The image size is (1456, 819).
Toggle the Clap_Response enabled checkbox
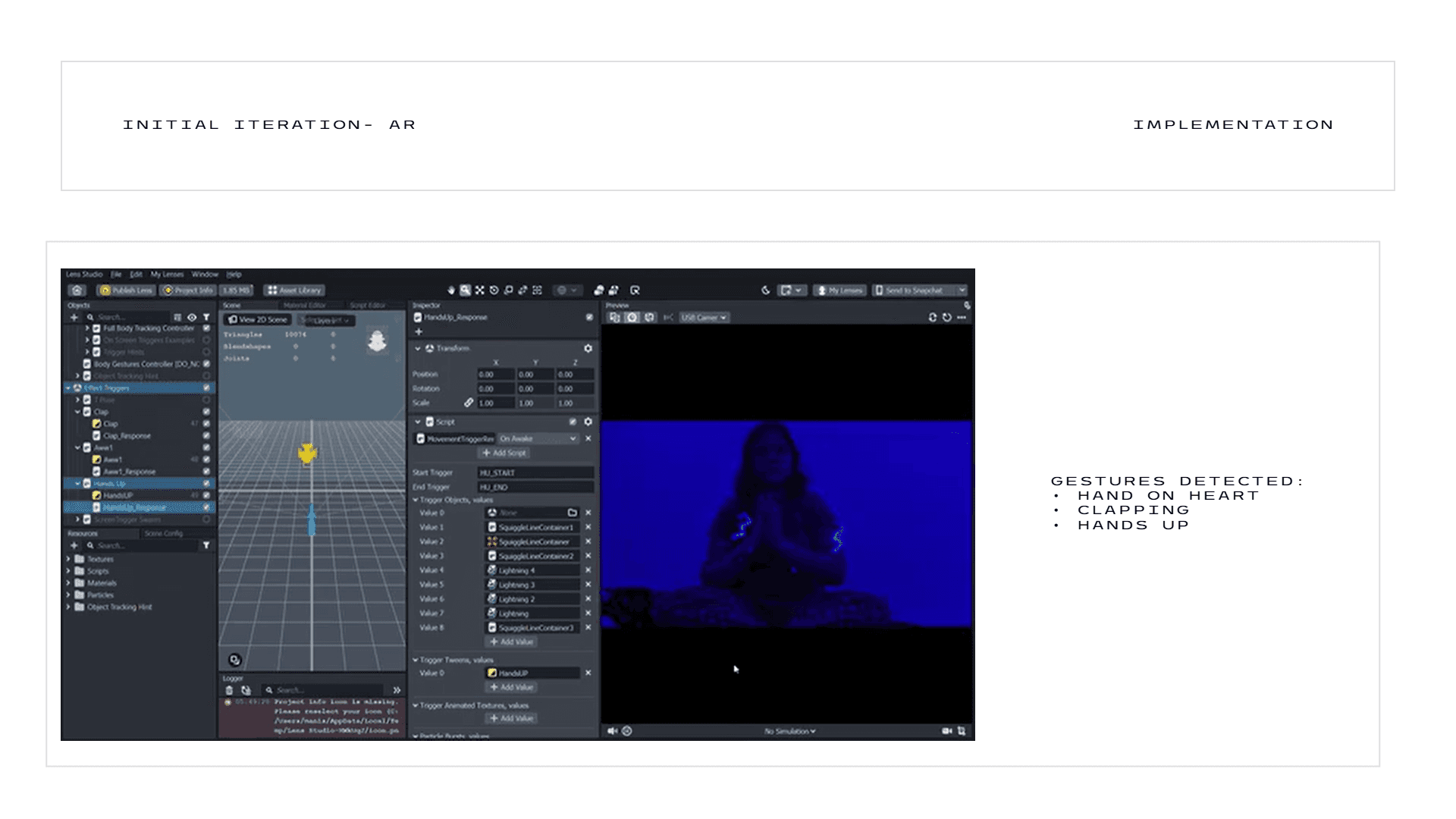(206, 436)
